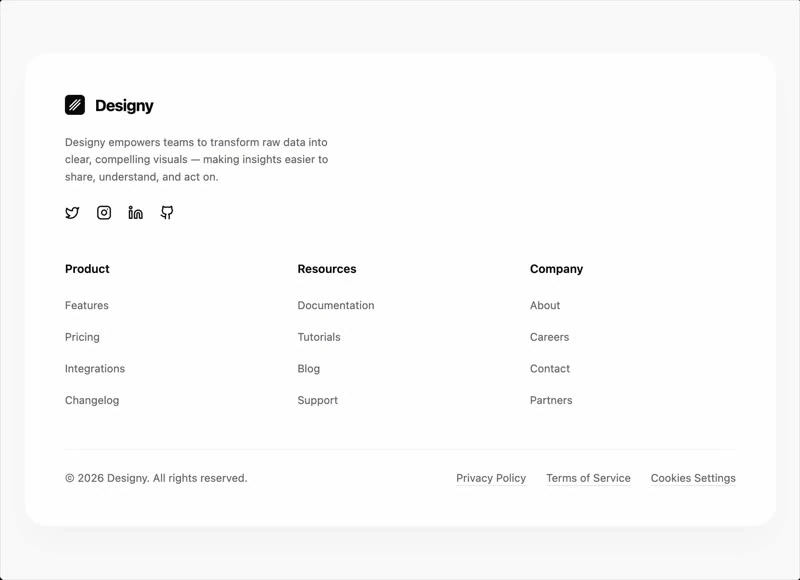800x580 pixels.
Task: Open Cookies Settings
Action: tap(693, 478)
